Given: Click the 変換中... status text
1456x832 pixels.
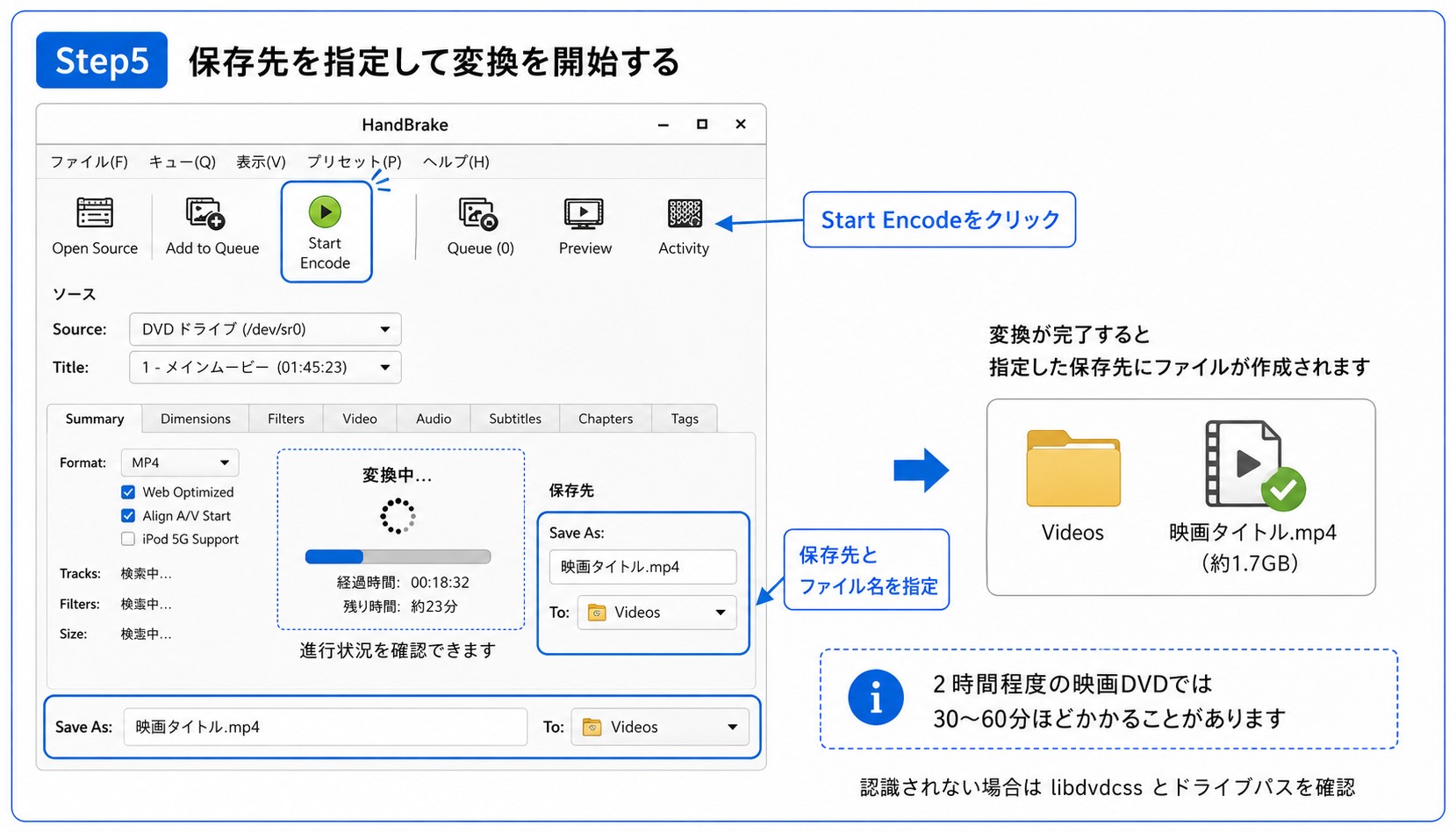Looking at the screenshot, I should [x=398, y=476].
